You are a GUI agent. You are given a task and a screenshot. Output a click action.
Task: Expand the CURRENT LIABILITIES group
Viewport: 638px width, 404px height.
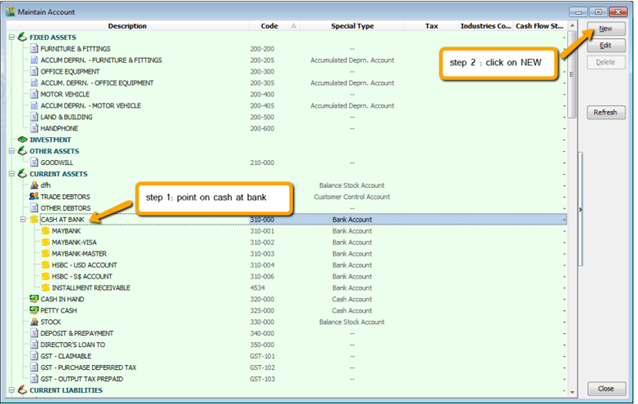click(x=11, y=390)
